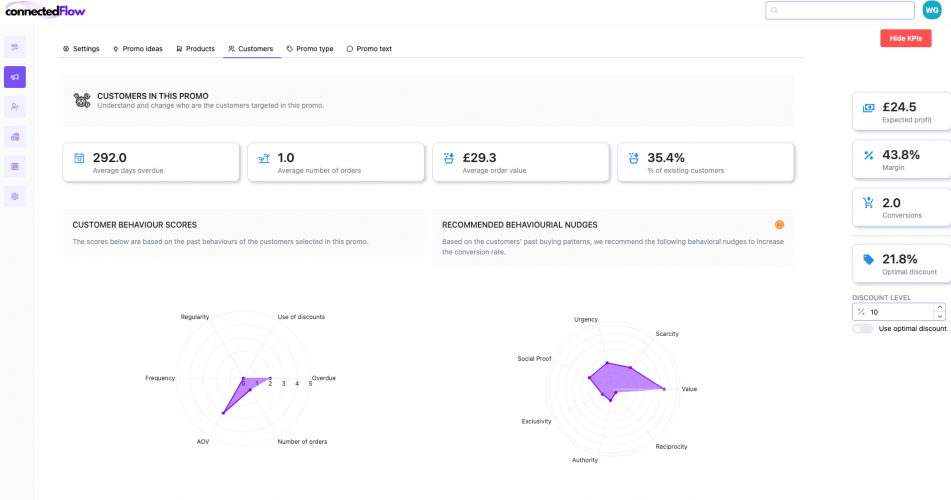Enable the Use optimal discount toggle
Screen dimensions: 951x500
(862, 328)
